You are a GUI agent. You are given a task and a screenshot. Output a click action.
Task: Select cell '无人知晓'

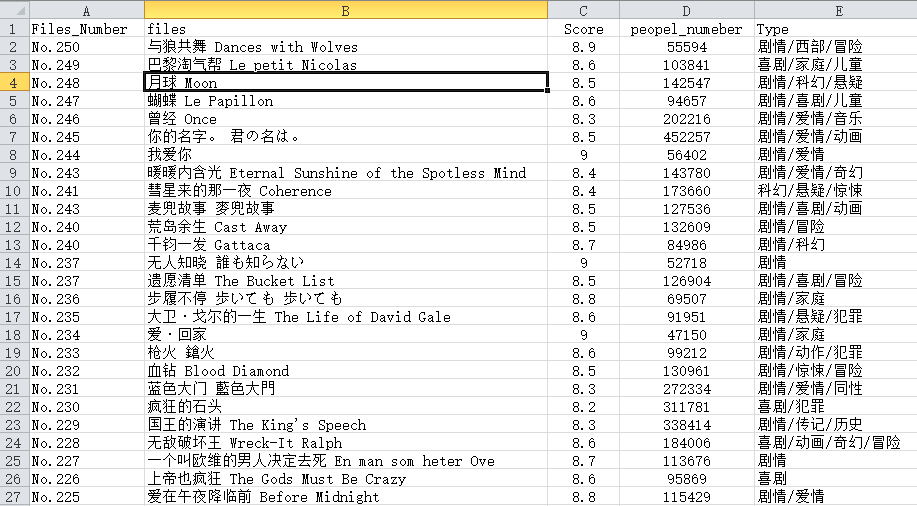tap(346, 263)
